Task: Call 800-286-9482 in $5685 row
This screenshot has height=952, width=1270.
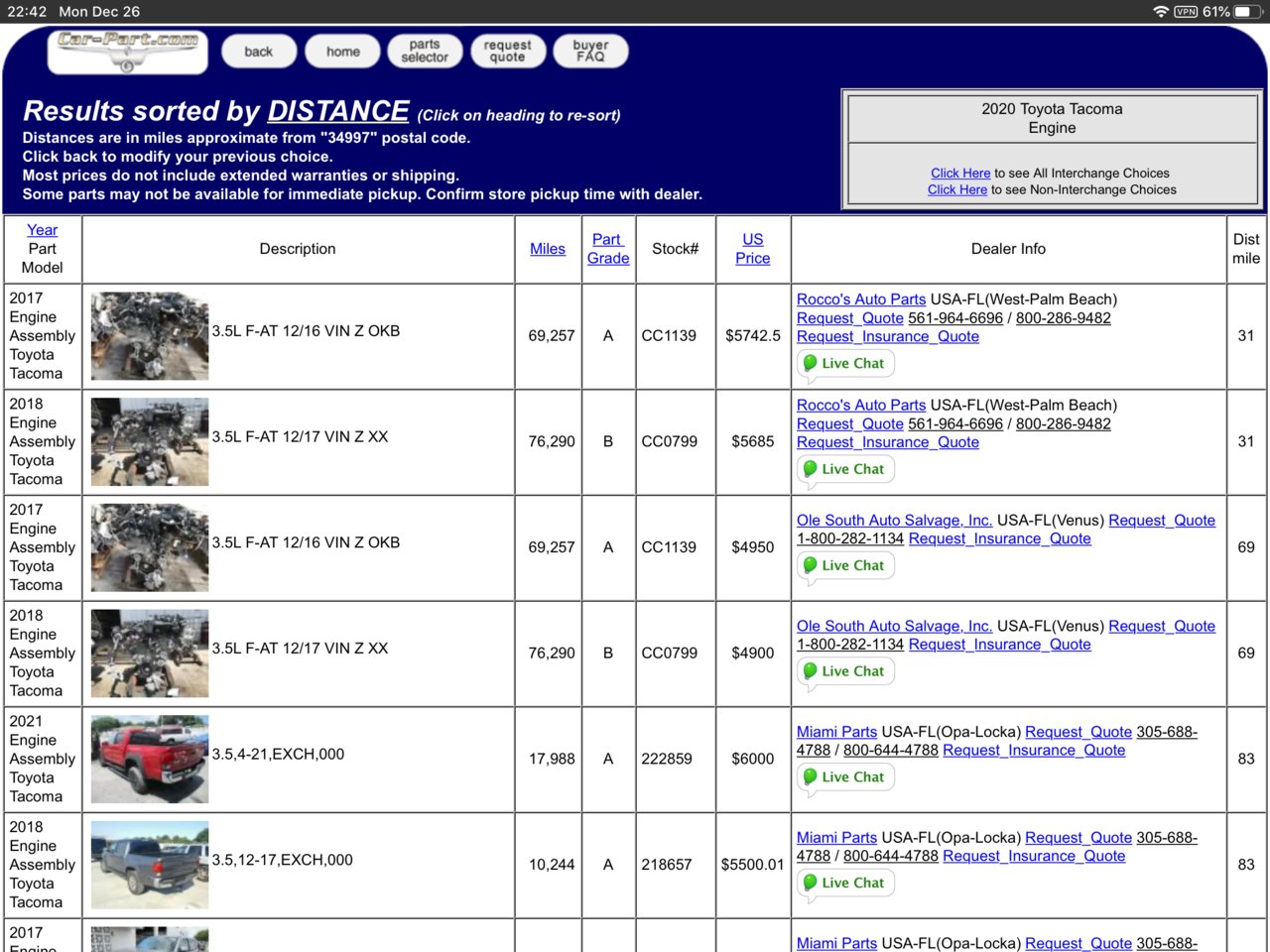Action: coord(1064,424)
